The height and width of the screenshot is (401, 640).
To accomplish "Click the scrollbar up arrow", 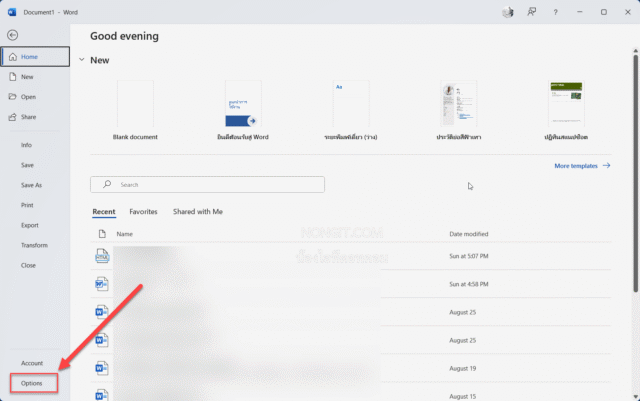I will coord(636,51).
